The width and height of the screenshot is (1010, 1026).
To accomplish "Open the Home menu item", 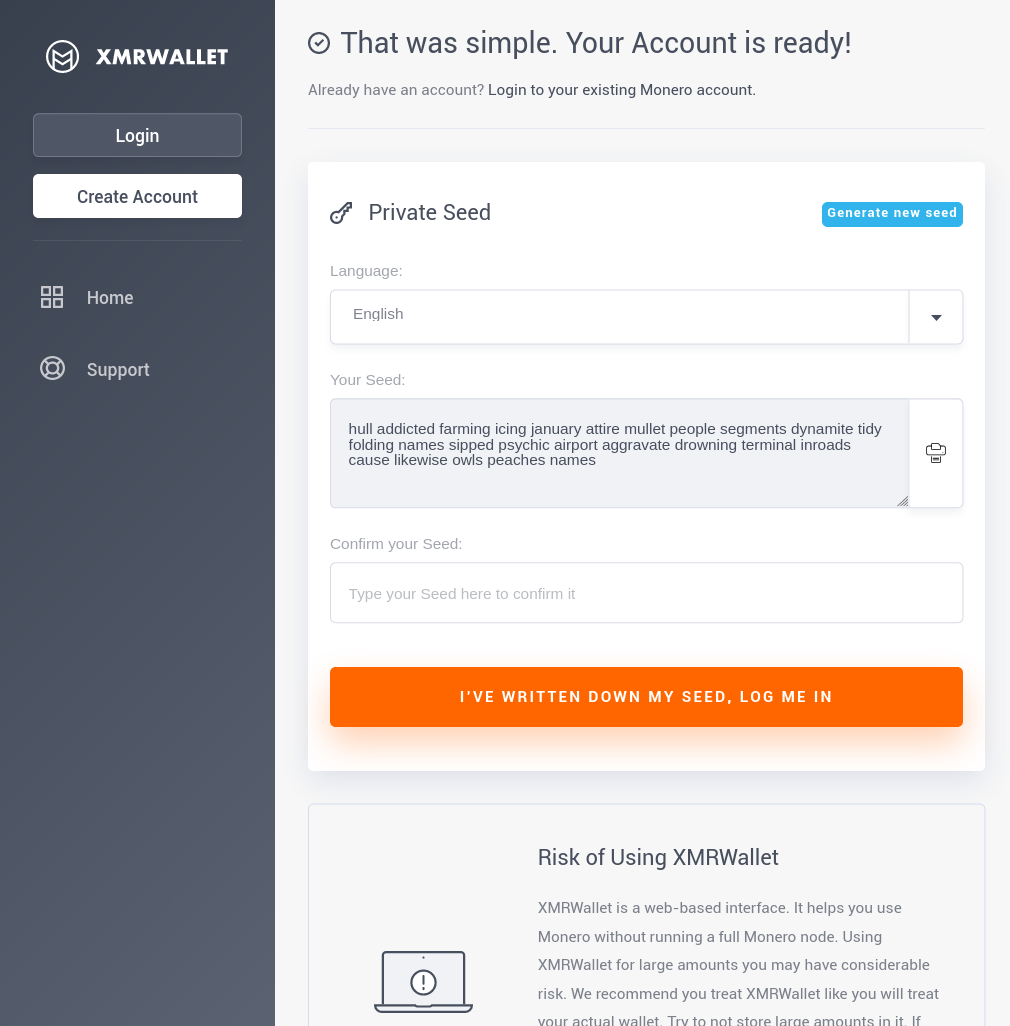I will (110, 298).
